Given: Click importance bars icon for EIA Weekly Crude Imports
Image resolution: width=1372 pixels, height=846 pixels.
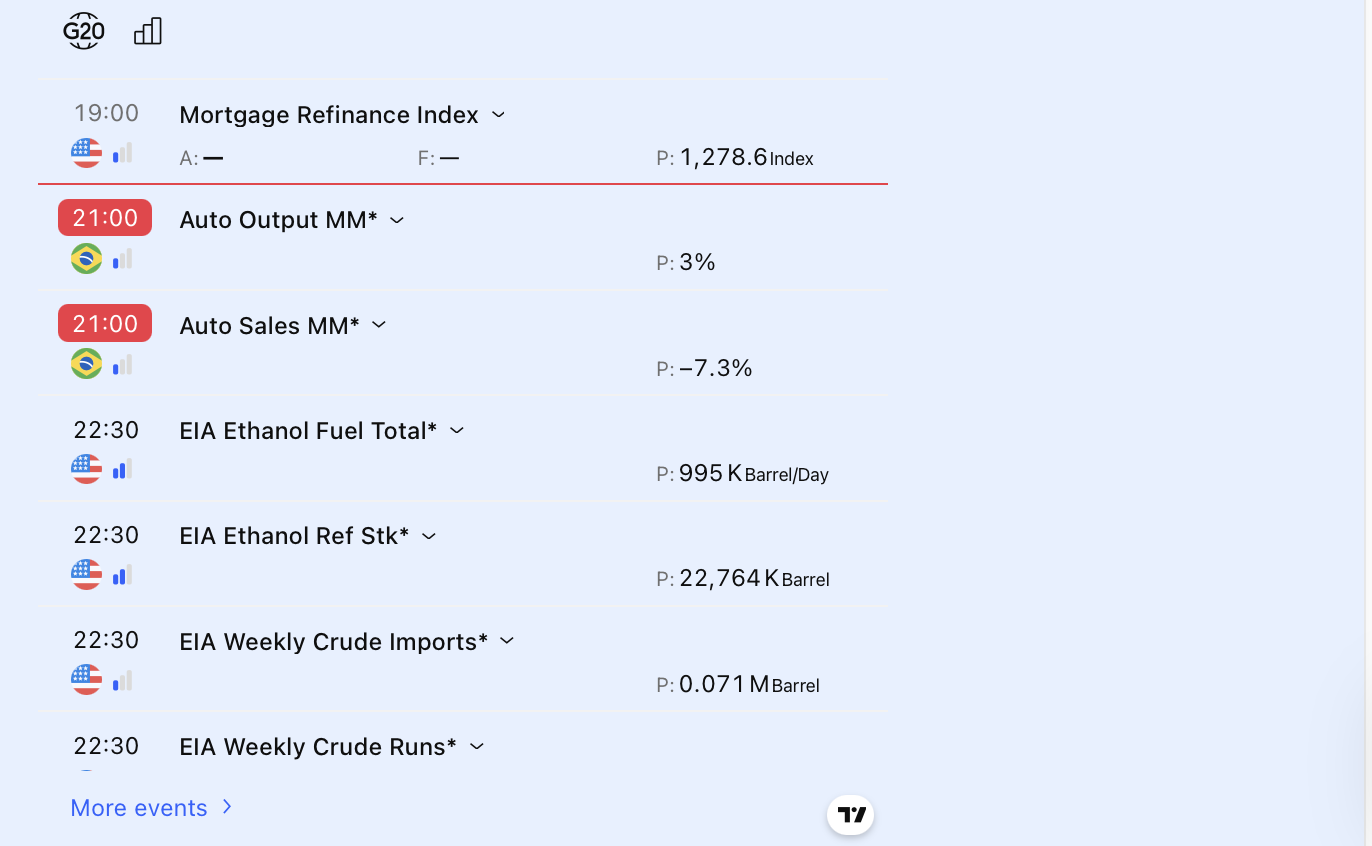Looking at the screenshot, I should (x=122, y=681).
